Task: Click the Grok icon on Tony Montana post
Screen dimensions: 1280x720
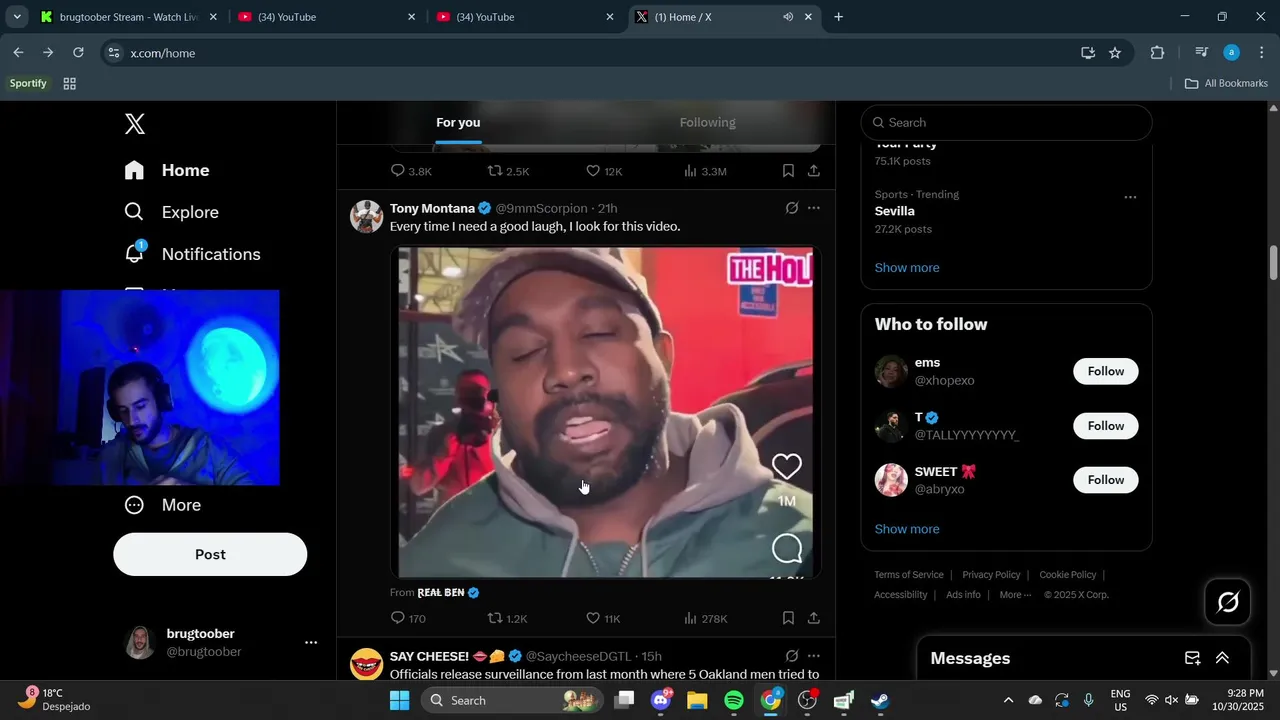Action: (792, 208)
